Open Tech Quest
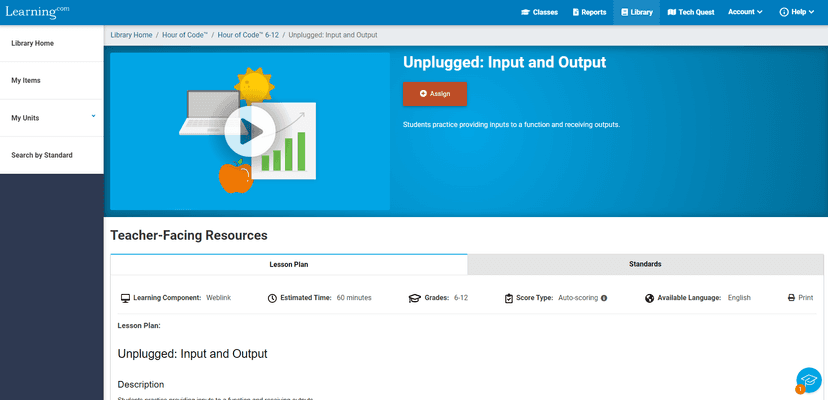 point(691,12)
